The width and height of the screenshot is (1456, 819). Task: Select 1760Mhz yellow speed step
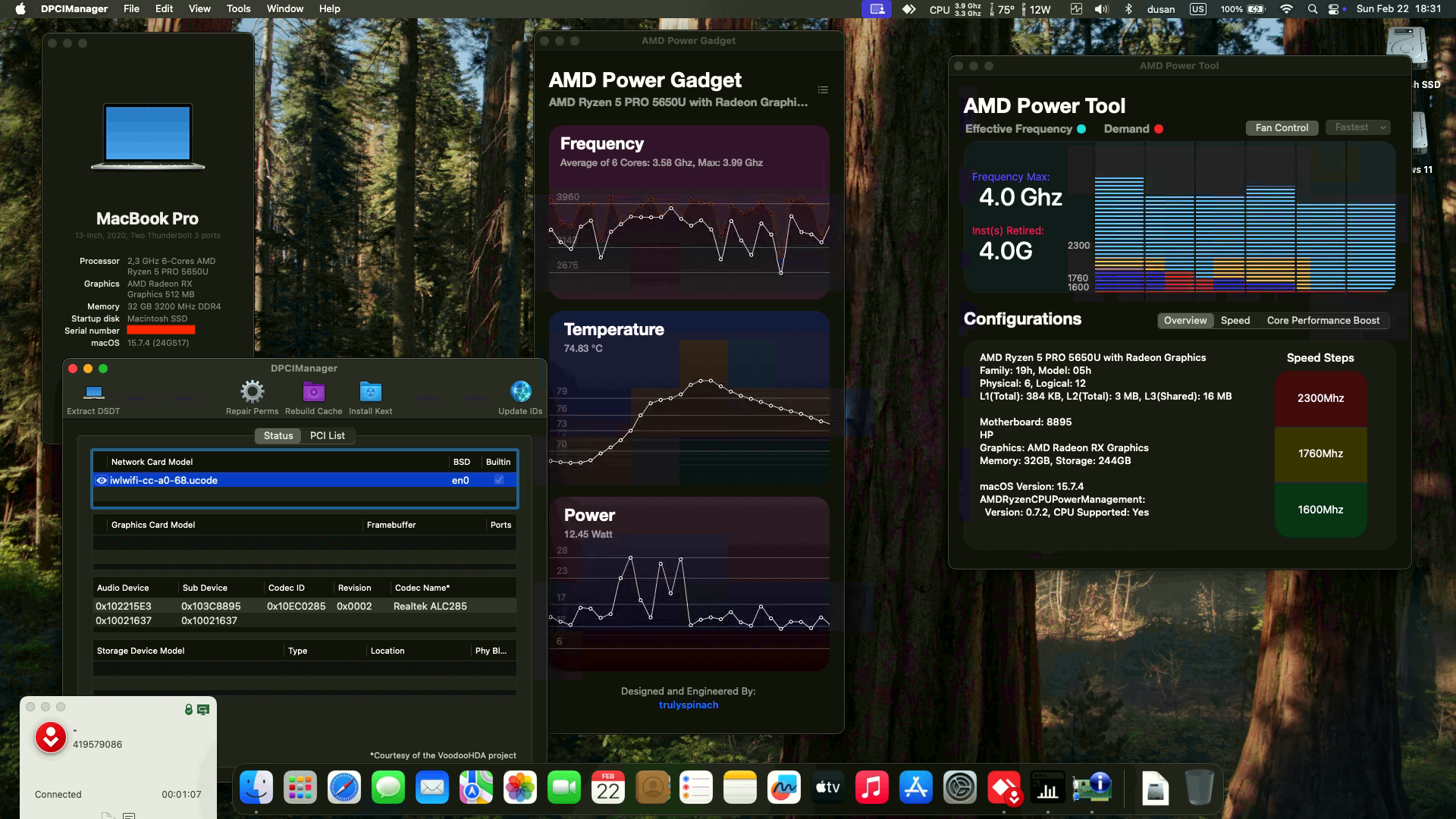[x=1320, y=453]
